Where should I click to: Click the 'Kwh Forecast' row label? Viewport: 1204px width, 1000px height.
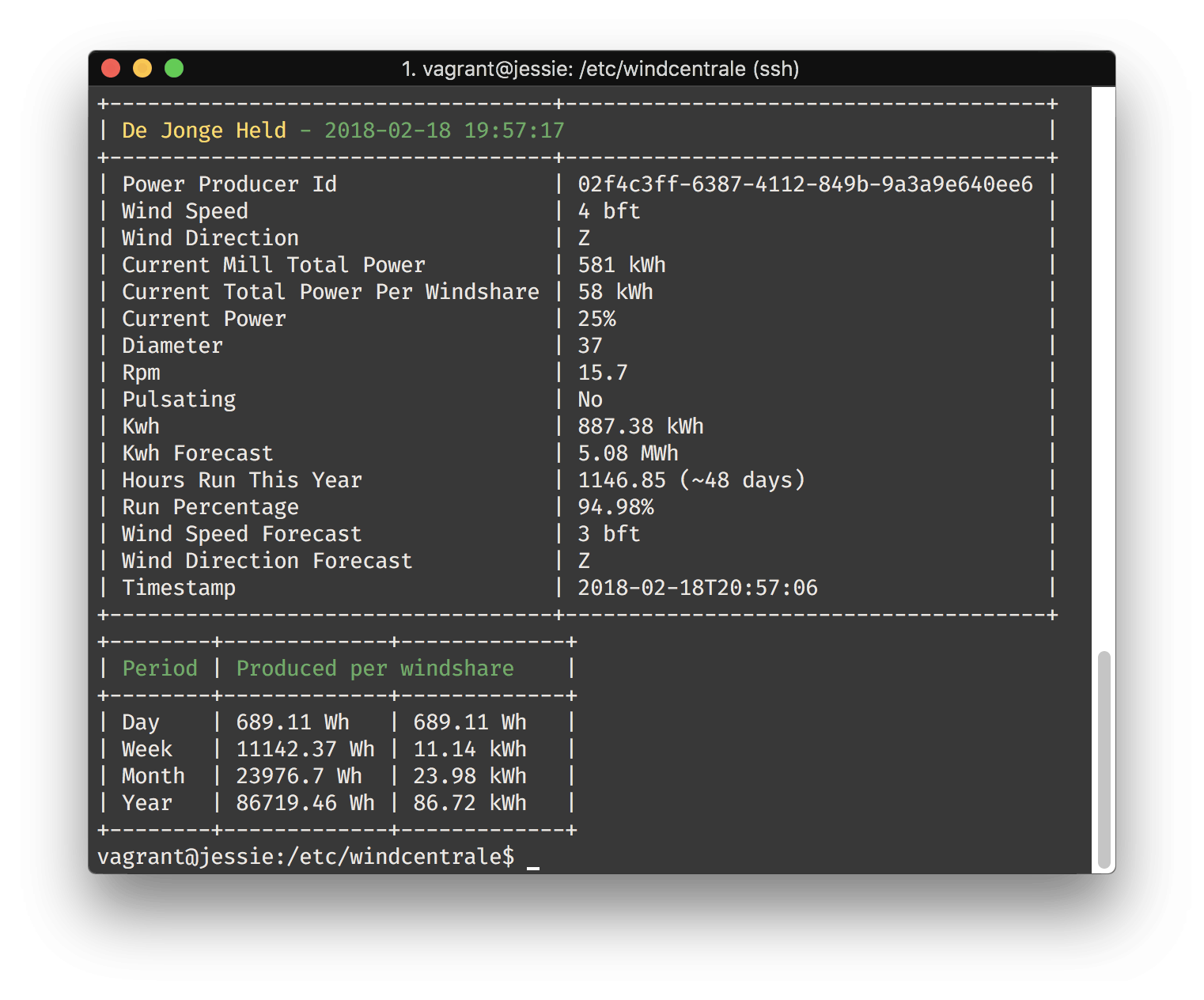198,453
